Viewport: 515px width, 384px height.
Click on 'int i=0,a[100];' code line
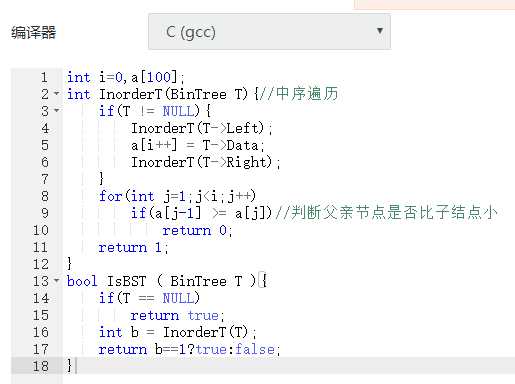coord(125,77)
